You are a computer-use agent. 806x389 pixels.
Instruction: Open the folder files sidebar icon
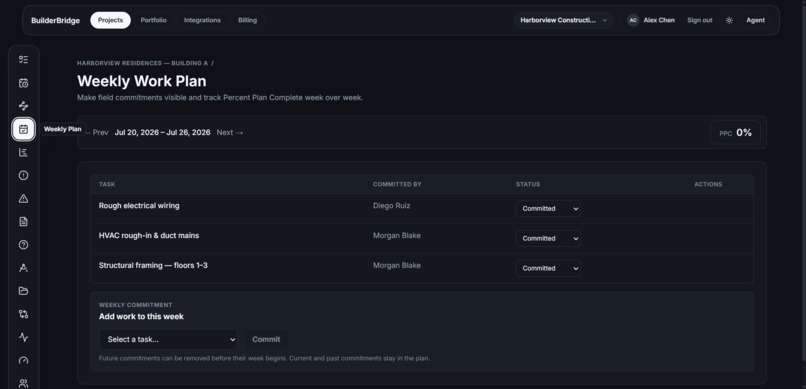tap(23, 291)
